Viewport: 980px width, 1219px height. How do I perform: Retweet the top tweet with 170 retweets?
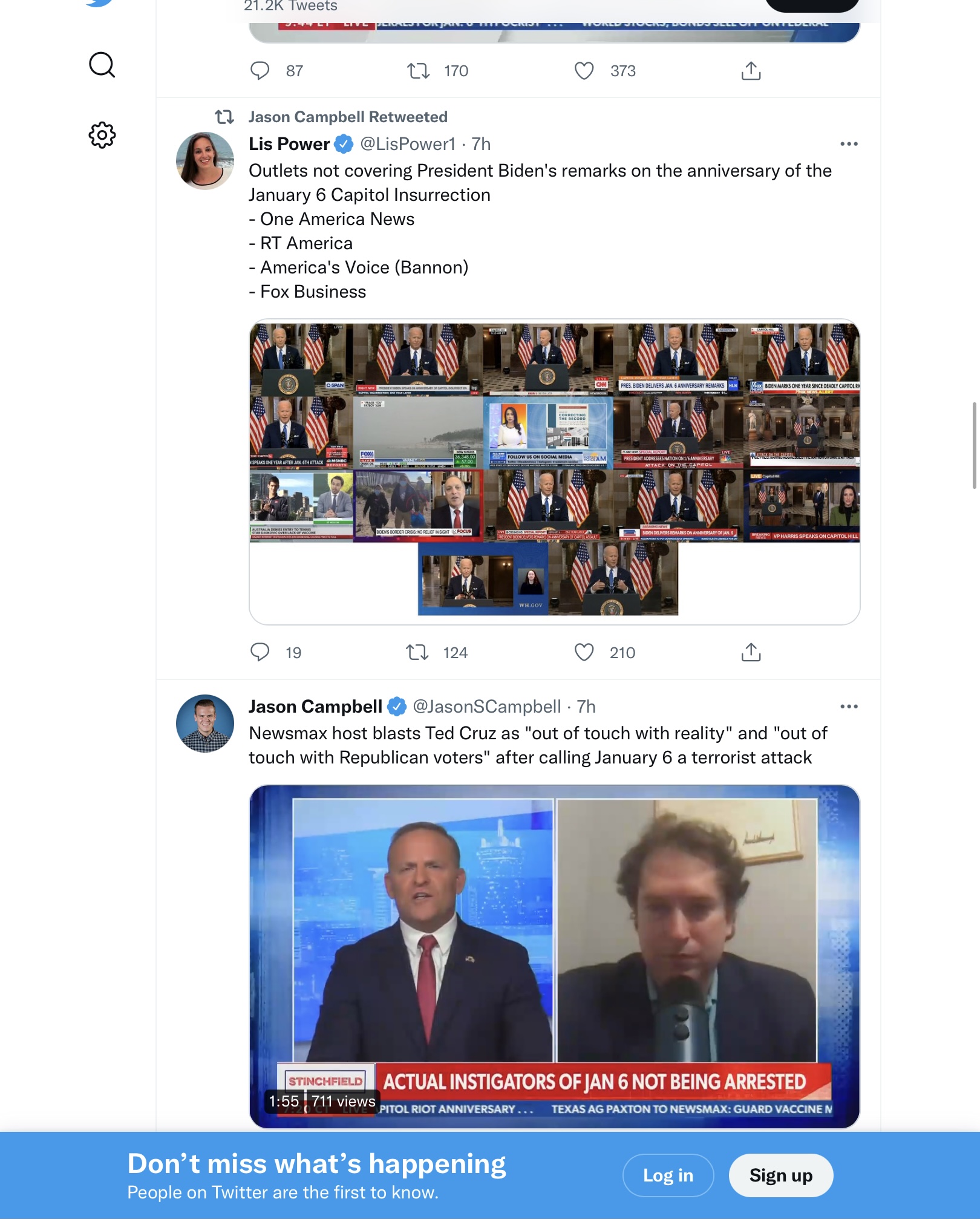point(419,71)
